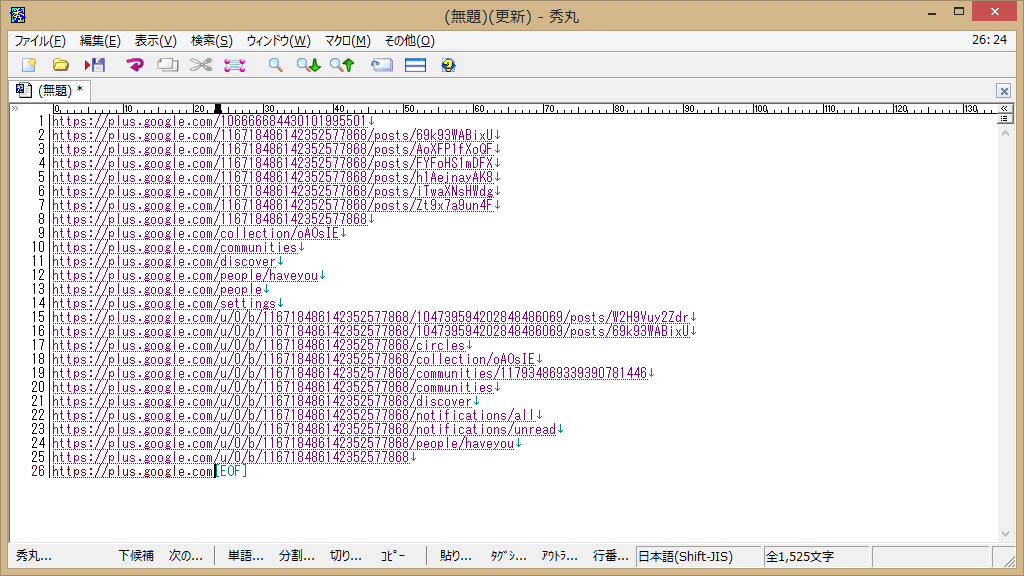The image size is (1024, 576).
Task: Click the Find previous green up-arrow icon
Action: point(342,65)
